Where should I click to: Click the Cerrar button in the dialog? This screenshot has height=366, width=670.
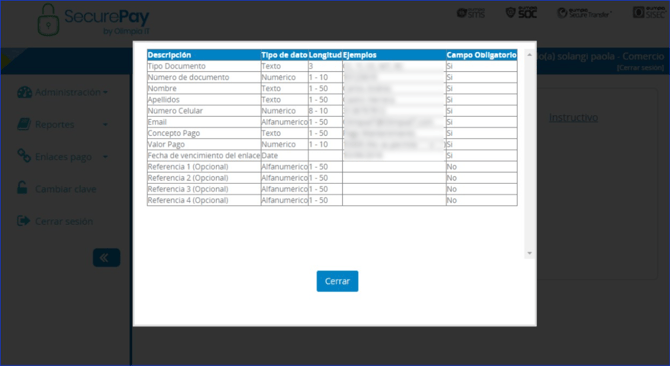pyautogui.click(x=337, y=281)
